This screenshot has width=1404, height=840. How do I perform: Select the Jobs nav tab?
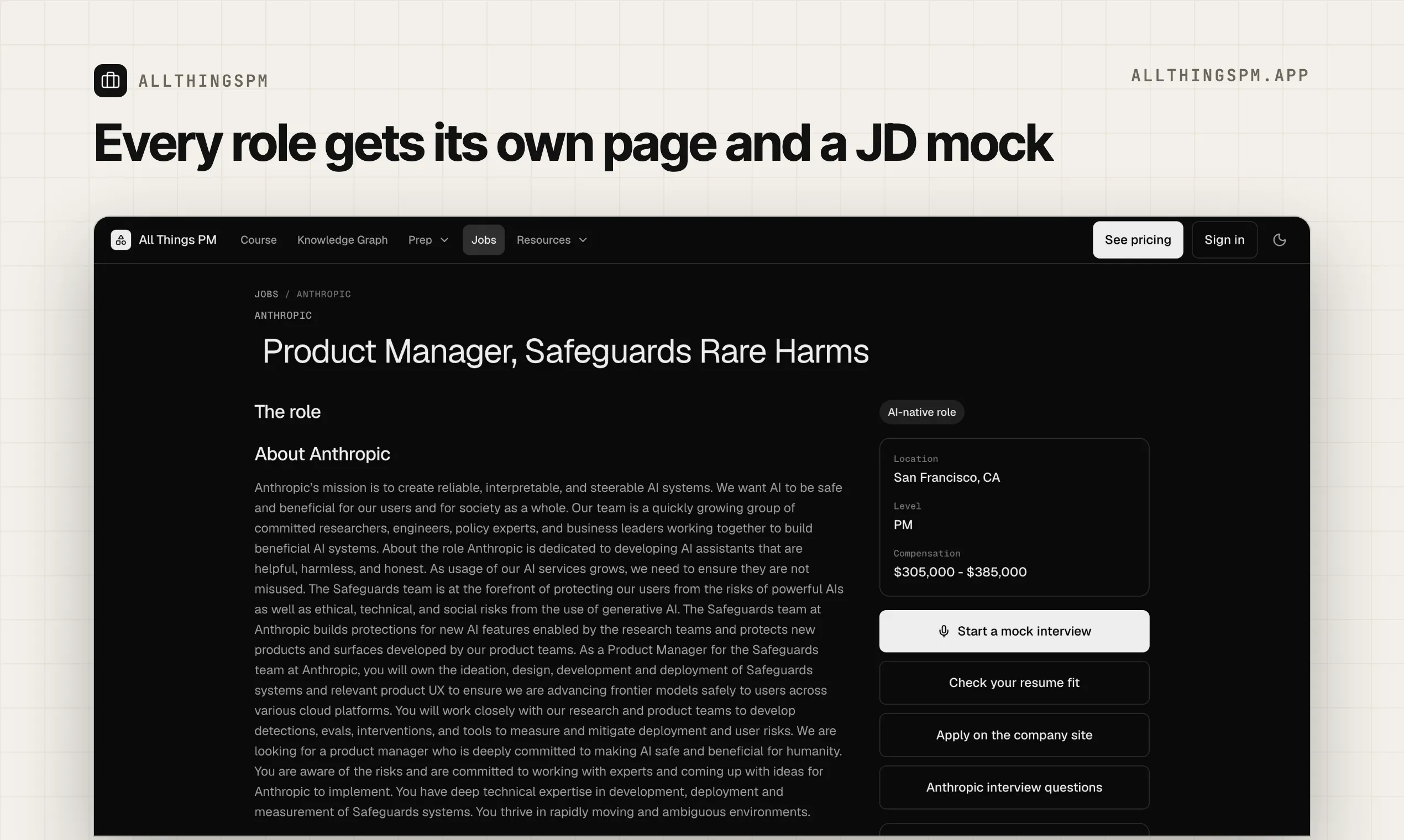(484, 240)
